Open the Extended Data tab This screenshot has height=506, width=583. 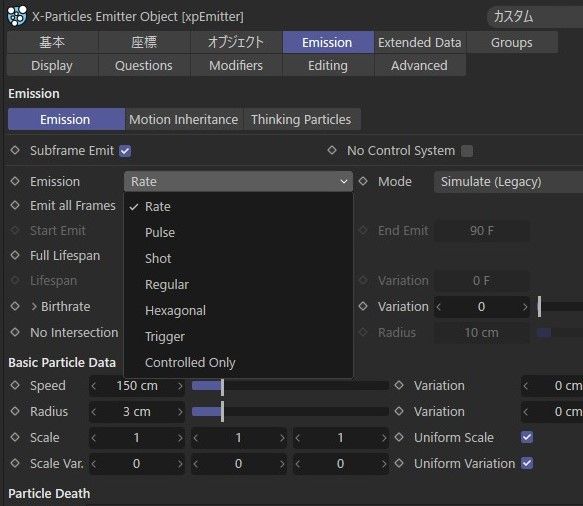[420, 42]
